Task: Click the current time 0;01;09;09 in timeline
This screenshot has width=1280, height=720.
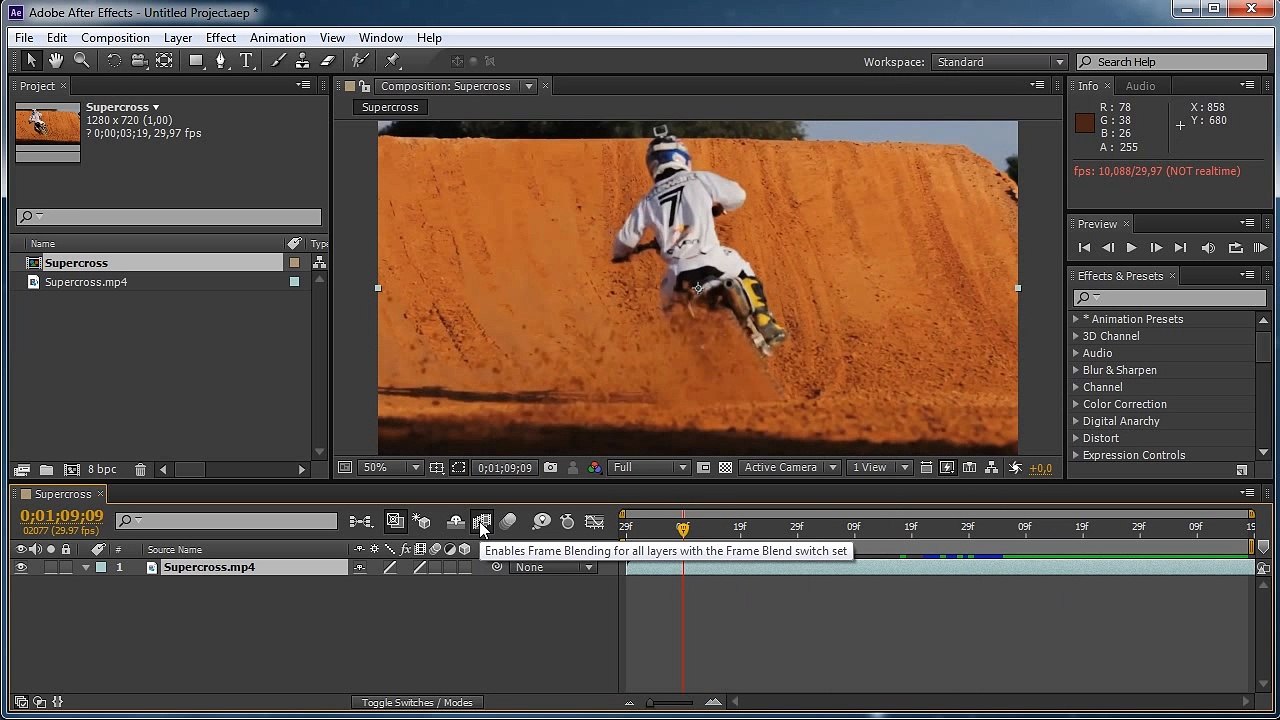Action: (62, 516)
